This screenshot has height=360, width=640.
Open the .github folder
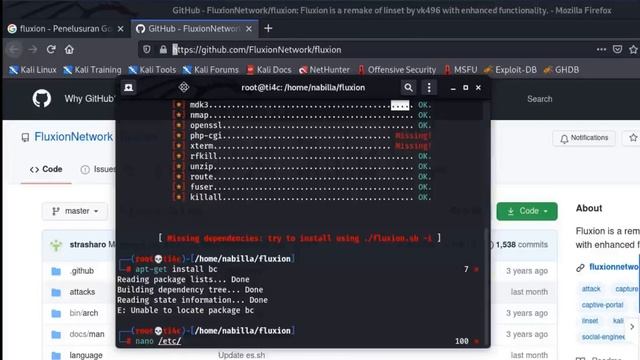click(x=82, y=271)
